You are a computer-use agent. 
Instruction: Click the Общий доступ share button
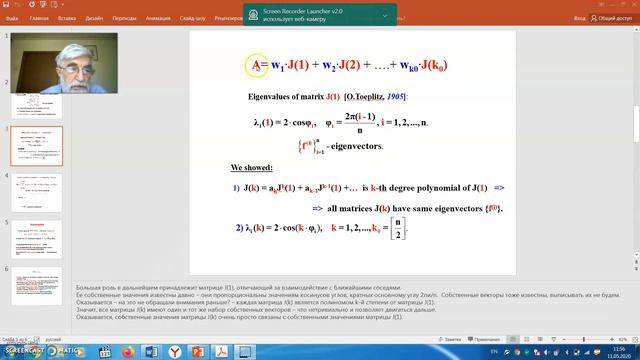coord(611,18)
